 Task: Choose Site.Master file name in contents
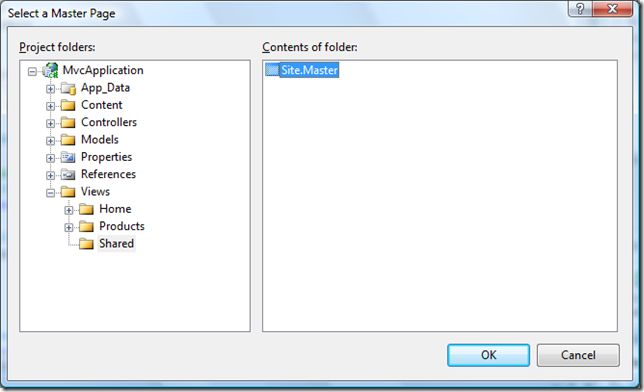(309, 70)
